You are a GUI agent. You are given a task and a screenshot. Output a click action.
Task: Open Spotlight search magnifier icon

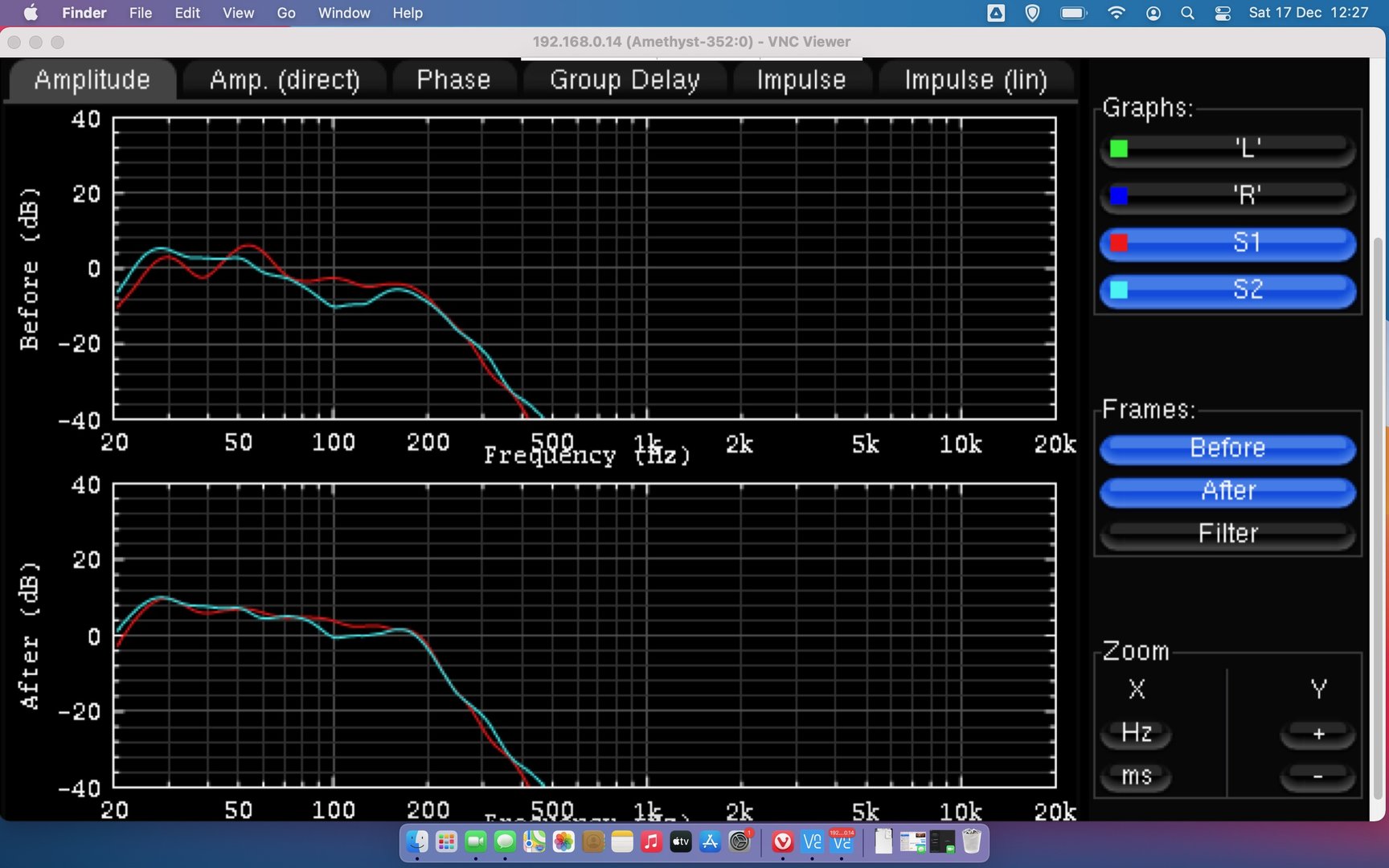[x=1187, y=13]
